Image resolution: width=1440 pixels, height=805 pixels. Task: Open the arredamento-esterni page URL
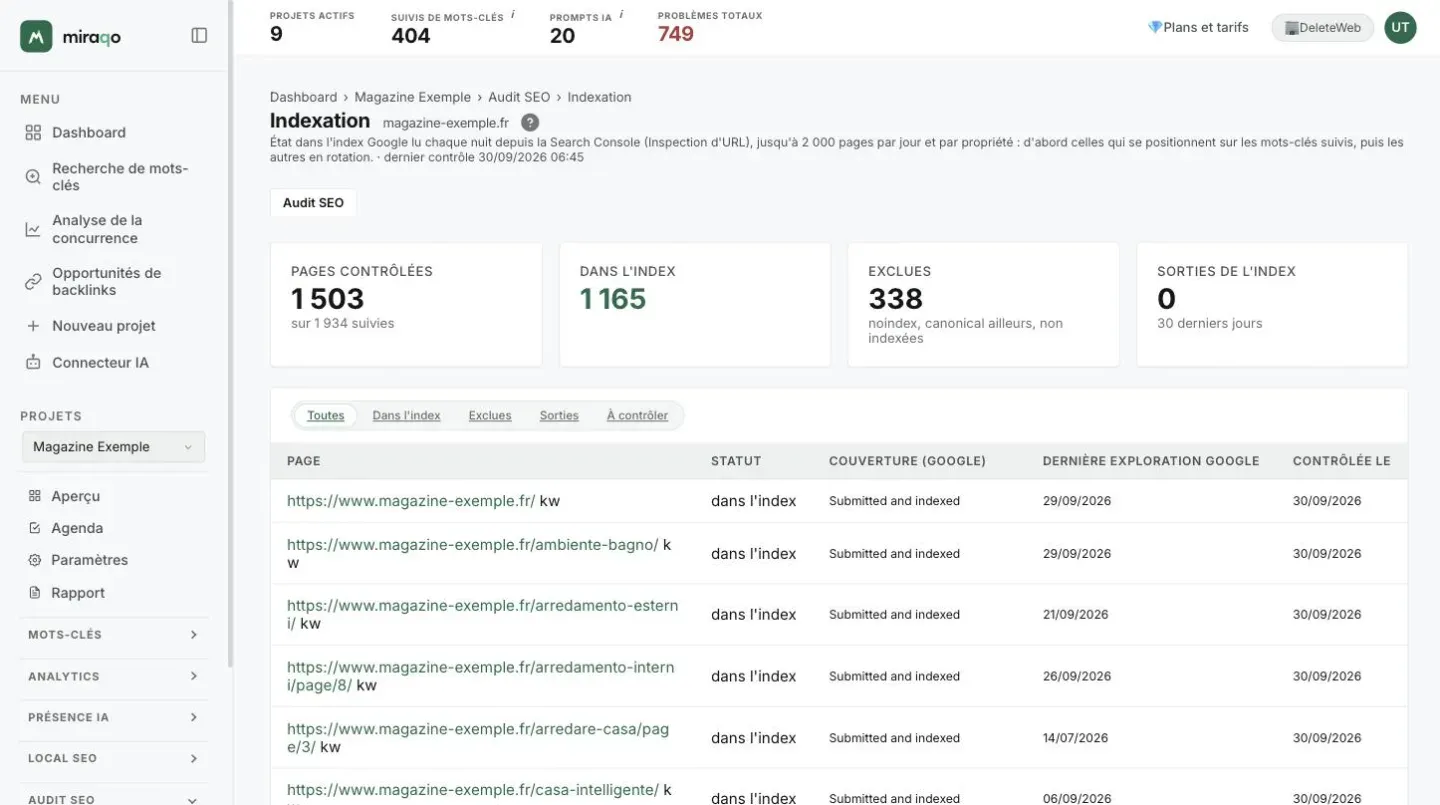(482, 614)
